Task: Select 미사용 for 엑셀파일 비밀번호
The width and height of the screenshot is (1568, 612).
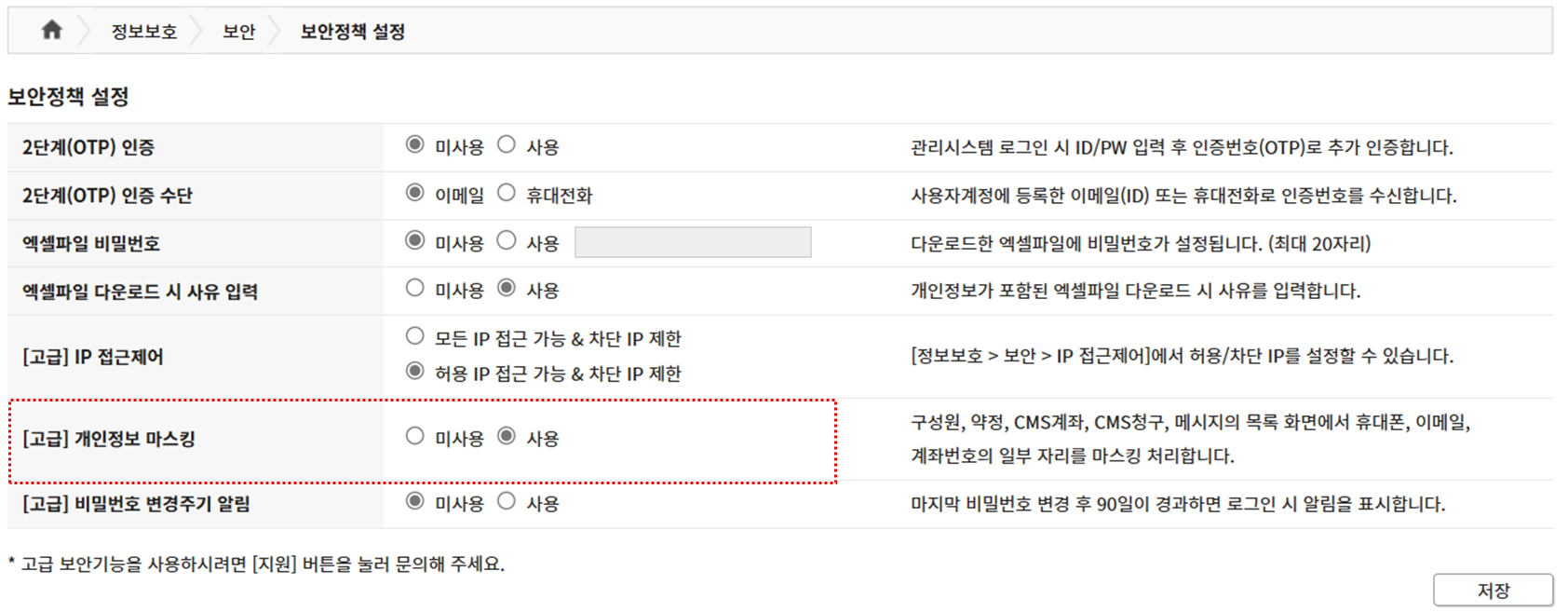Action: (415, 240)
